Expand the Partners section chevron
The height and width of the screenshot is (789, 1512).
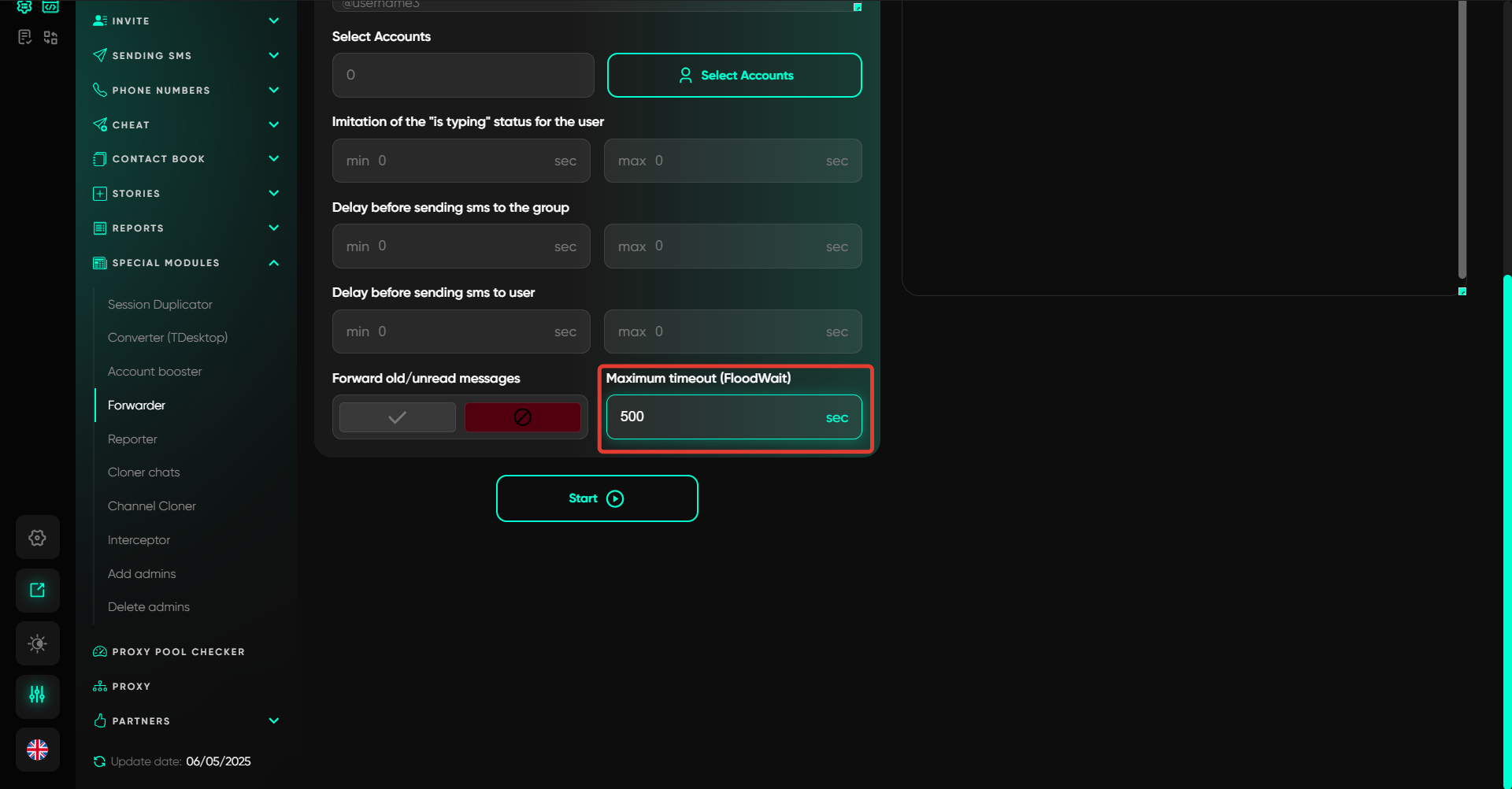click(273, 720)
